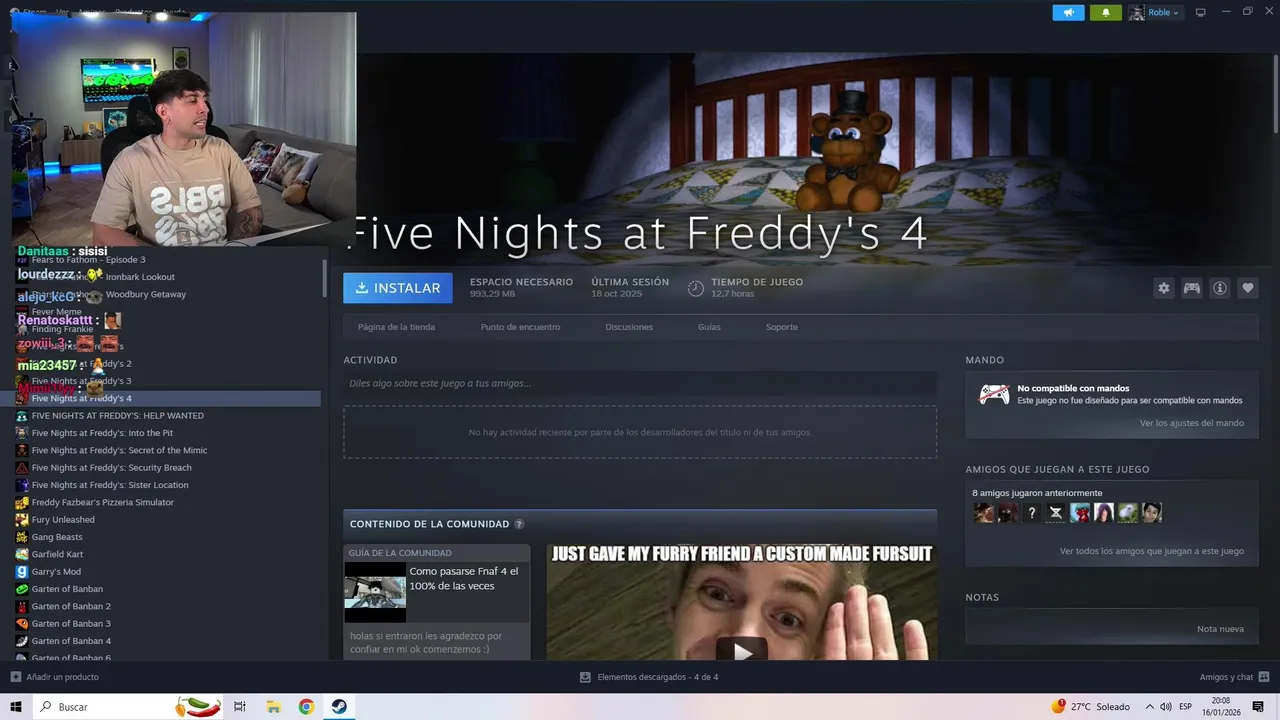Select Garfield Kart in the library list
Viewport: 1280px width, 720px height.
click(57, 554)
